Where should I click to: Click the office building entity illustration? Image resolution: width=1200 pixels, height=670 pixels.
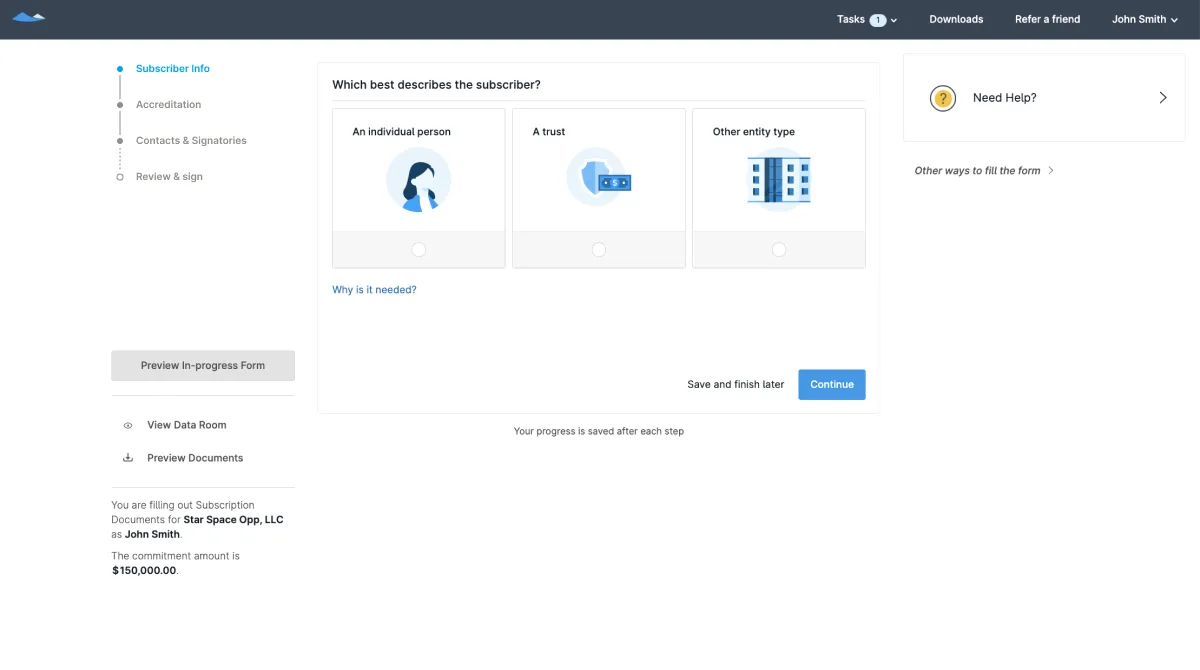point(779,180)
